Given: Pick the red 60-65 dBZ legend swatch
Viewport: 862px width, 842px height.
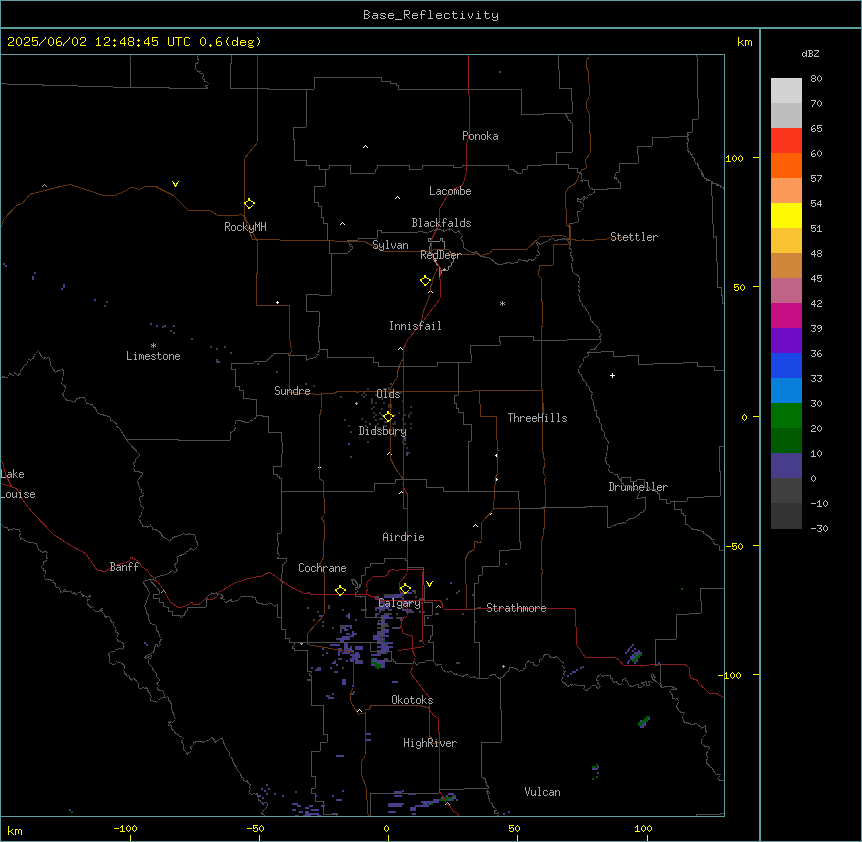Looking at the screenshot, I should [x=786, y=140].
